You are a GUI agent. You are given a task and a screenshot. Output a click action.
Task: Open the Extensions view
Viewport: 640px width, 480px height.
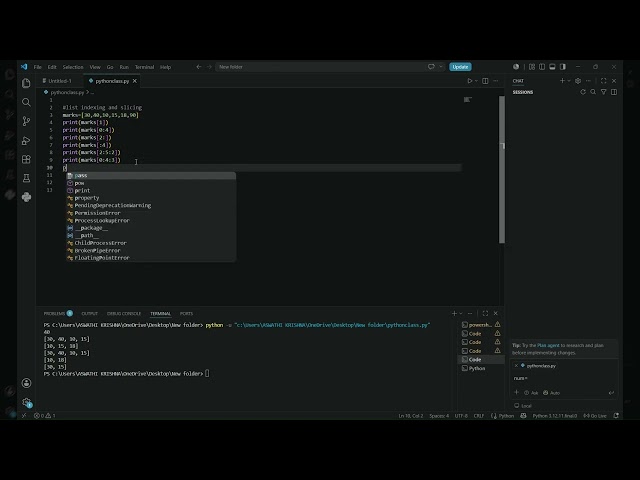point(26,159)
